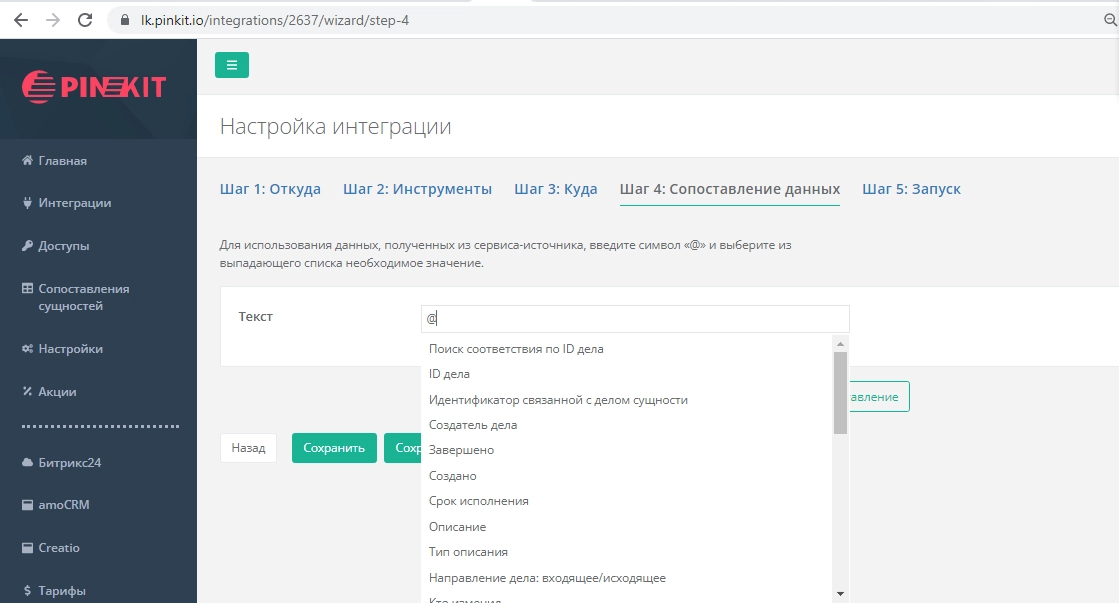1119x603 pixels.
Task: Open Главная in the sidebar
Action: point(62,161)
